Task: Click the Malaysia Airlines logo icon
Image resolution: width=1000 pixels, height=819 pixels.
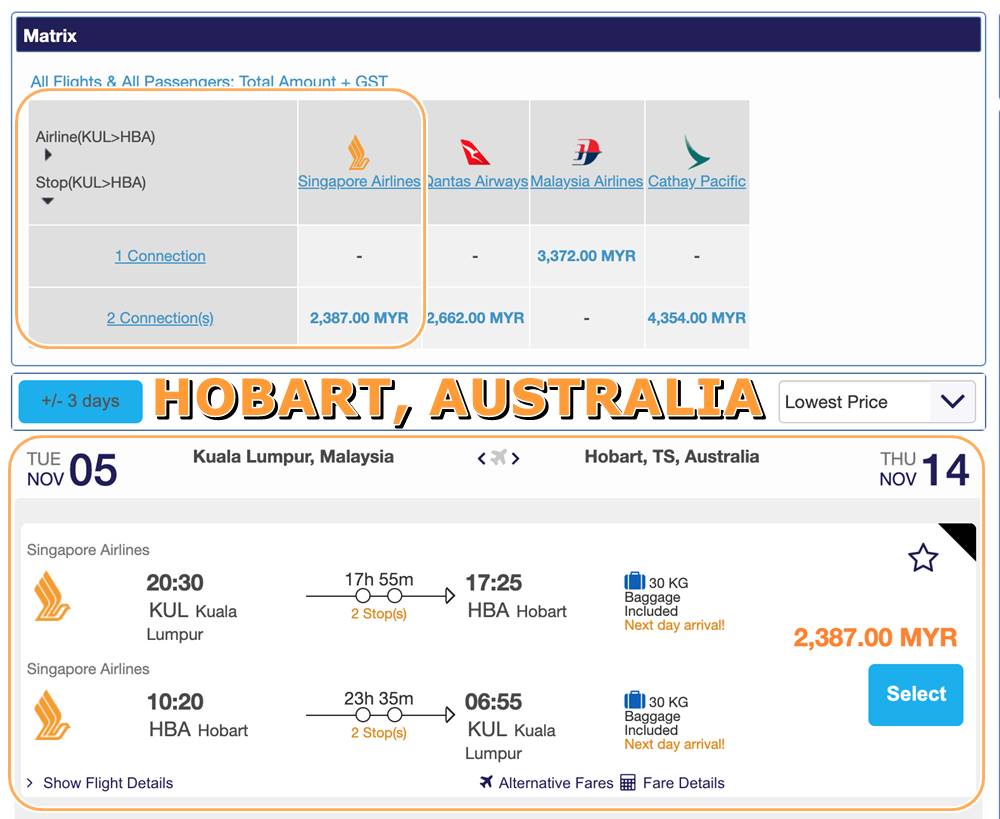Action: 587,152
